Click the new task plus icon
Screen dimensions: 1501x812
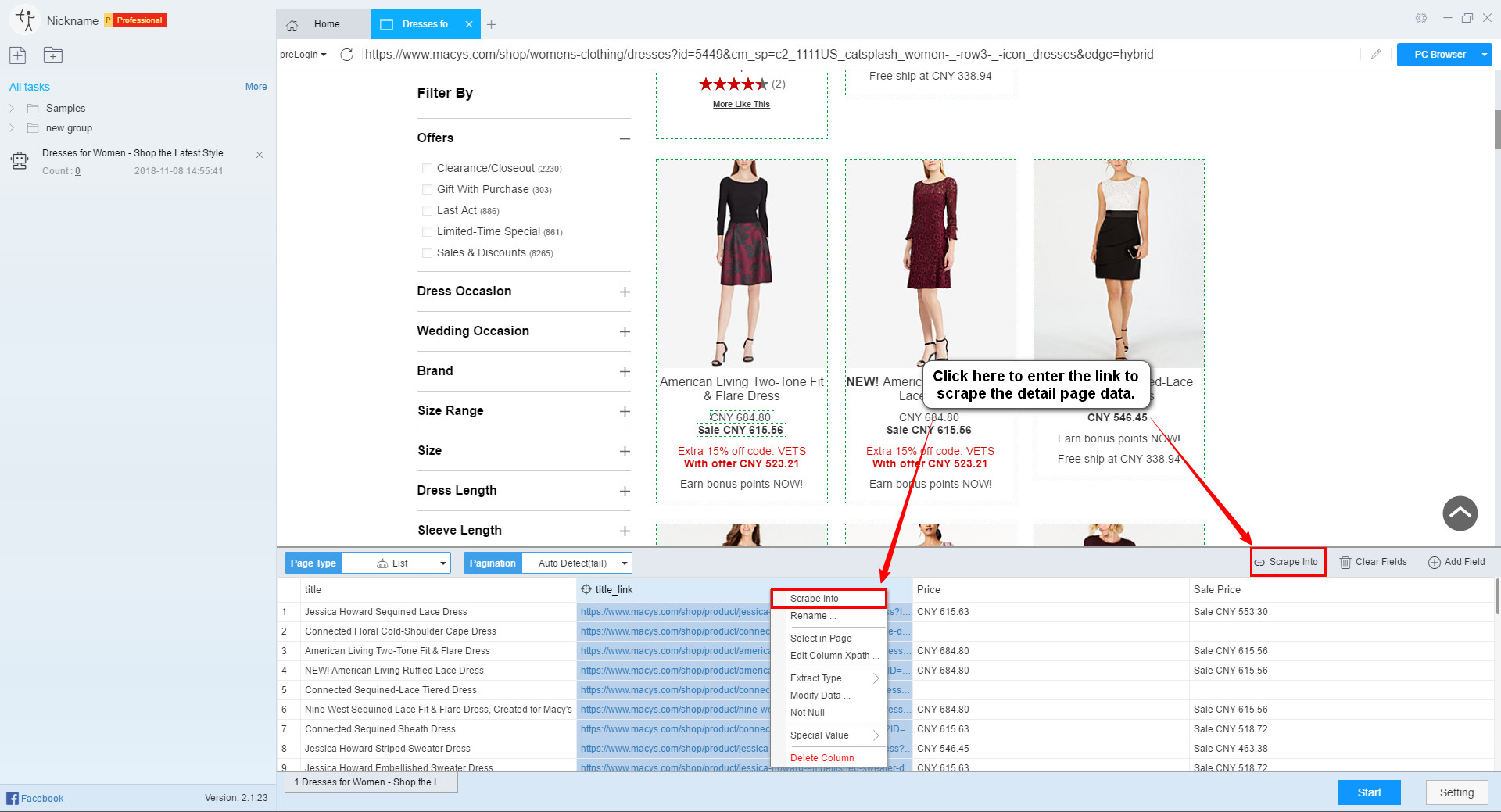coord(18,55)
